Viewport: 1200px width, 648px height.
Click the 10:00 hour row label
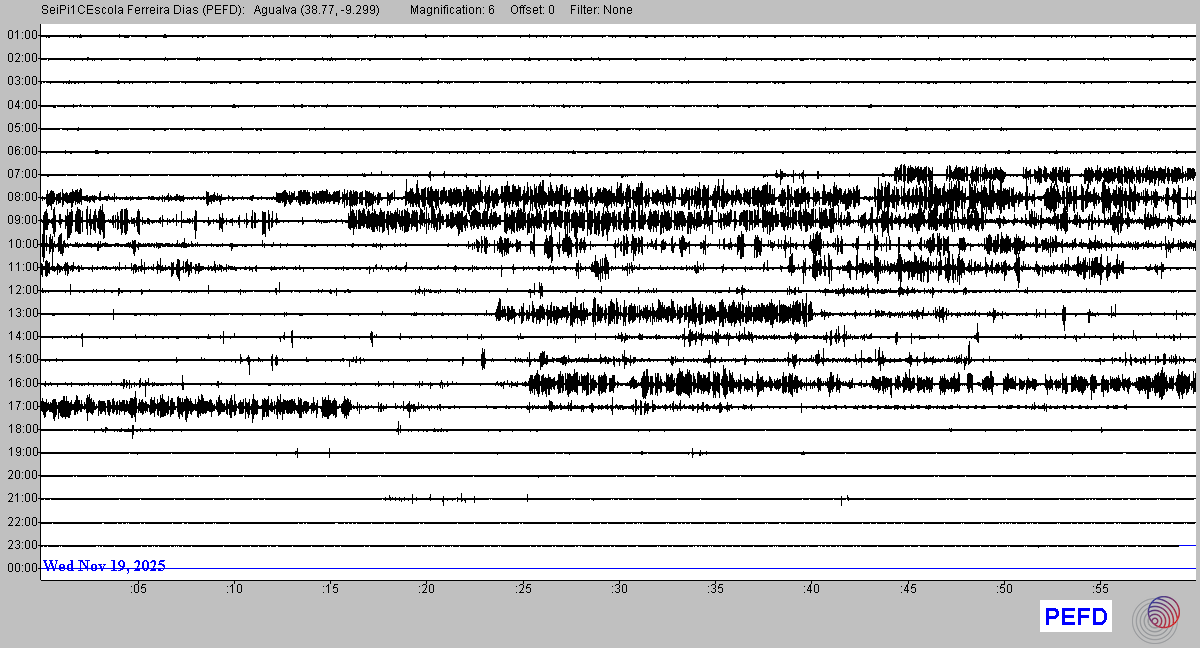point(21,244)
